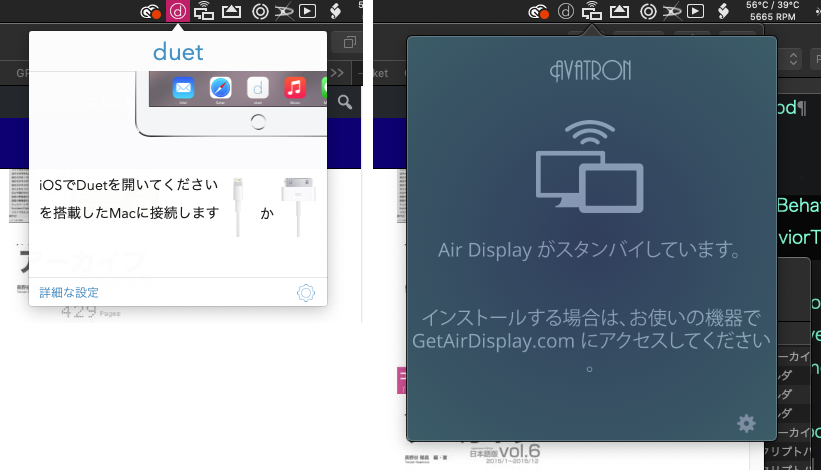
Task: Open concentric-circles menu bar icon above duet popup
Action: click(x=260, y=11)
